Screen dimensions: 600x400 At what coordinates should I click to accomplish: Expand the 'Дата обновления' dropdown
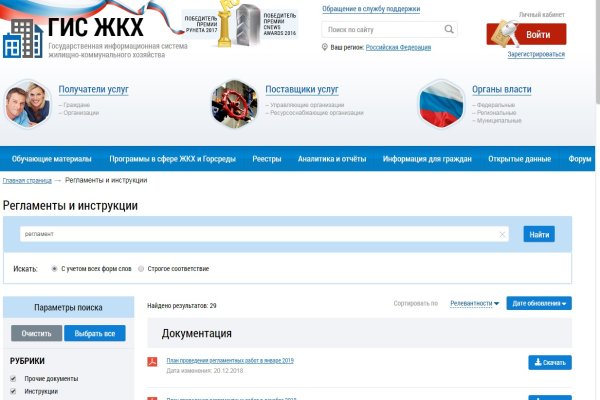(x=539, y=303)
